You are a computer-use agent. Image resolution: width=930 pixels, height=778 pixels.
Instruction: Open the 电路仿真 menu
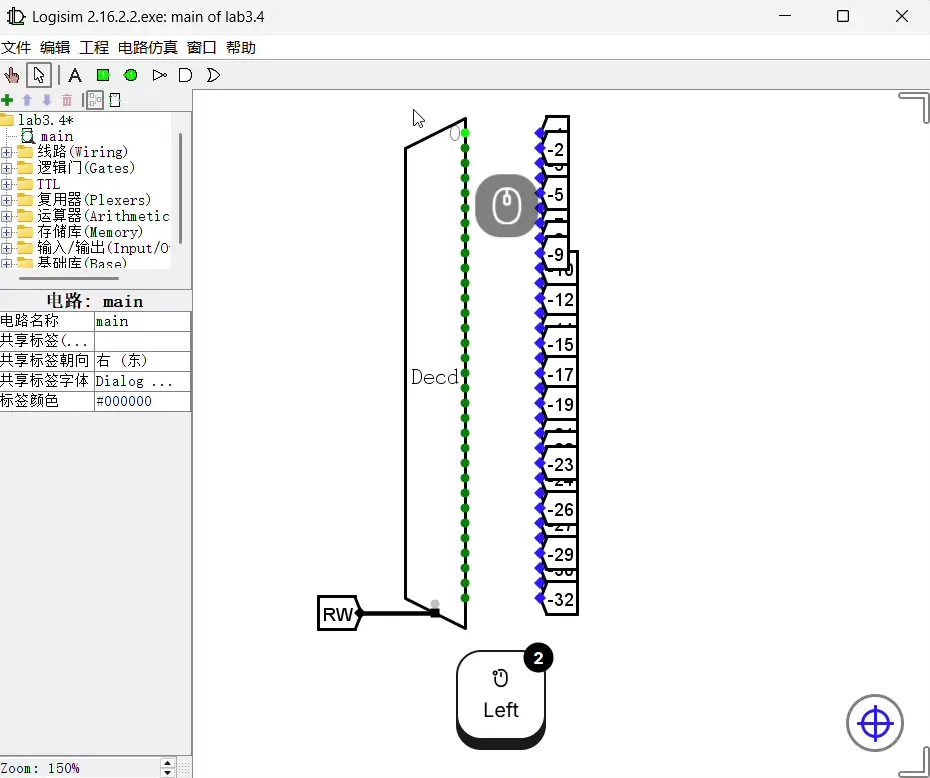147,47
